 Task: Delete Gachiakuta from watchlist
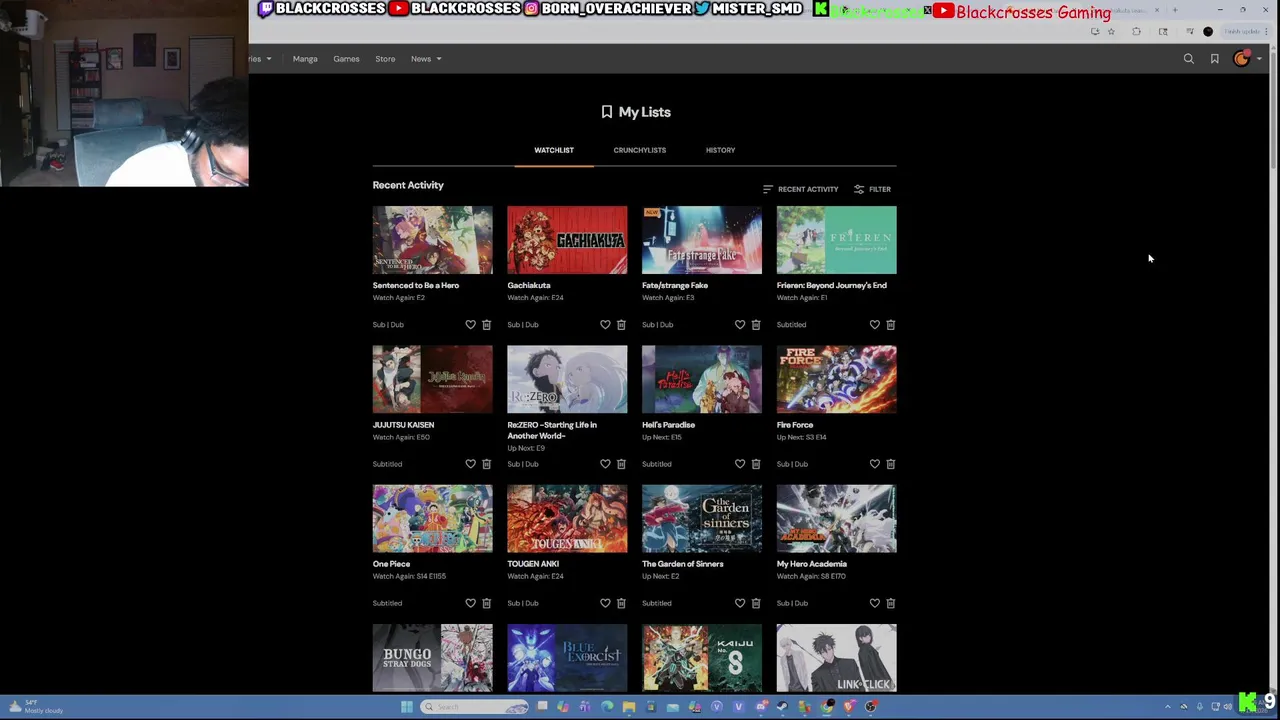click(x=621, y=325)
